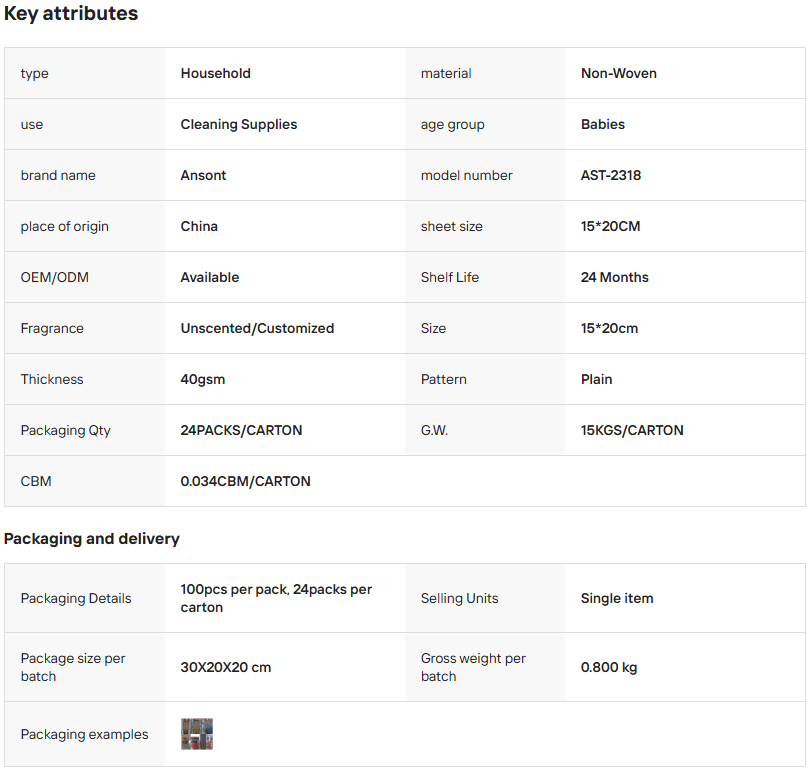Image resolution: width=810 pixels, height=770 pixels.
Task: Select the place of origin value China
Action: click(x=199, y=226)
